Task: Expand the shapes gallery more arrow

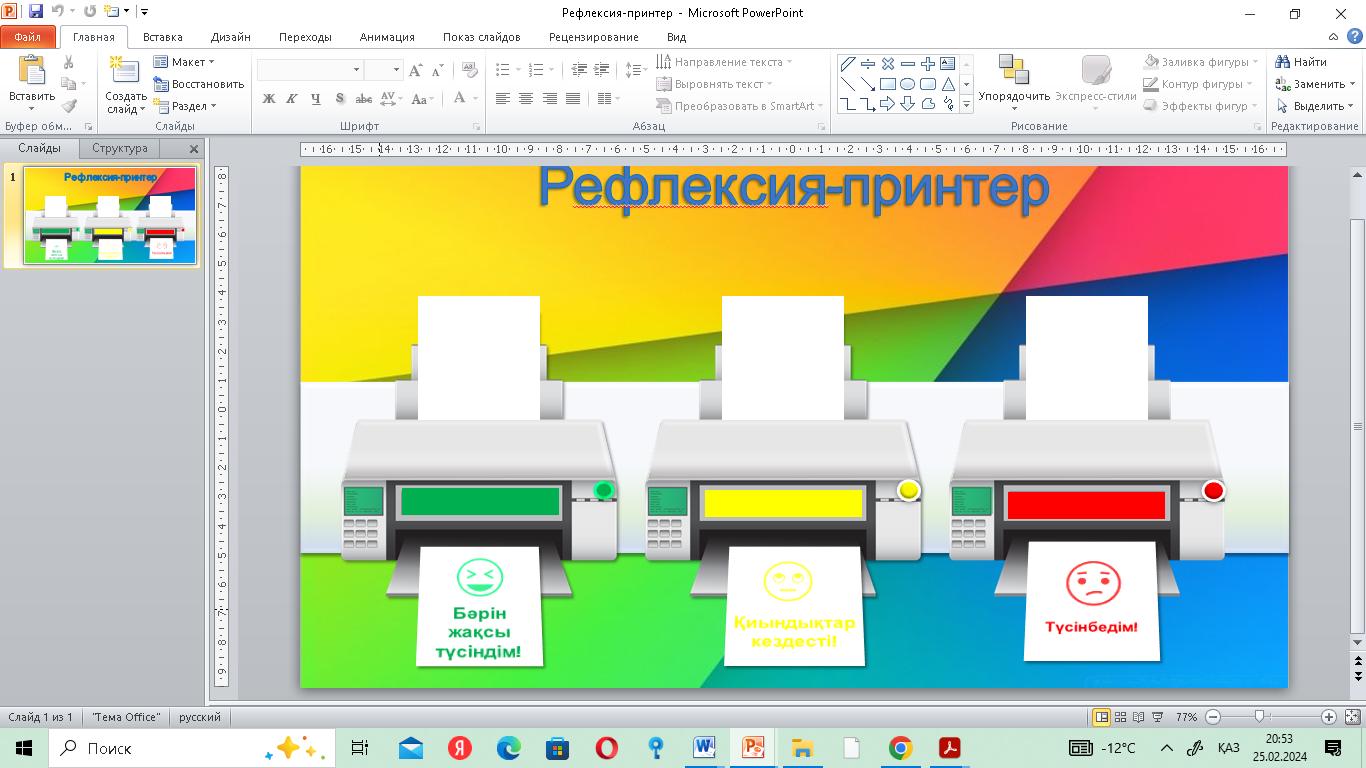Action: click(967, 105)
